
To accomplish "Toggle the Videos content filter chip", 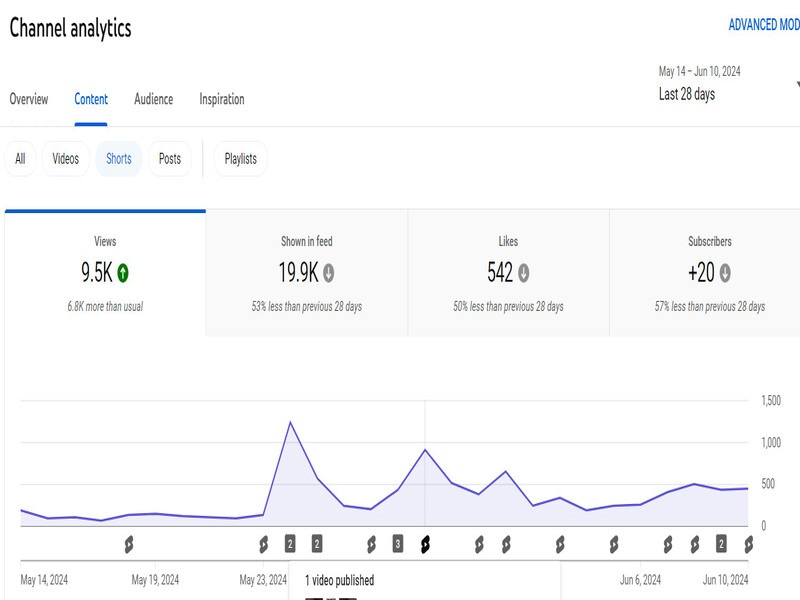I will coord(67,157).
